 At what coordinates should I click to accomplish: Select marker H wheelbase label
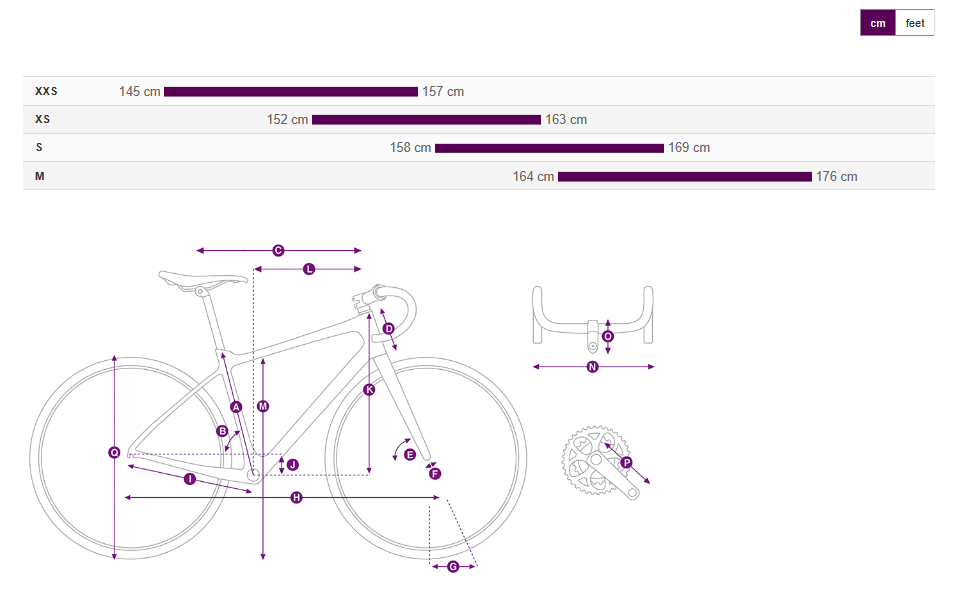pos(296,497)
